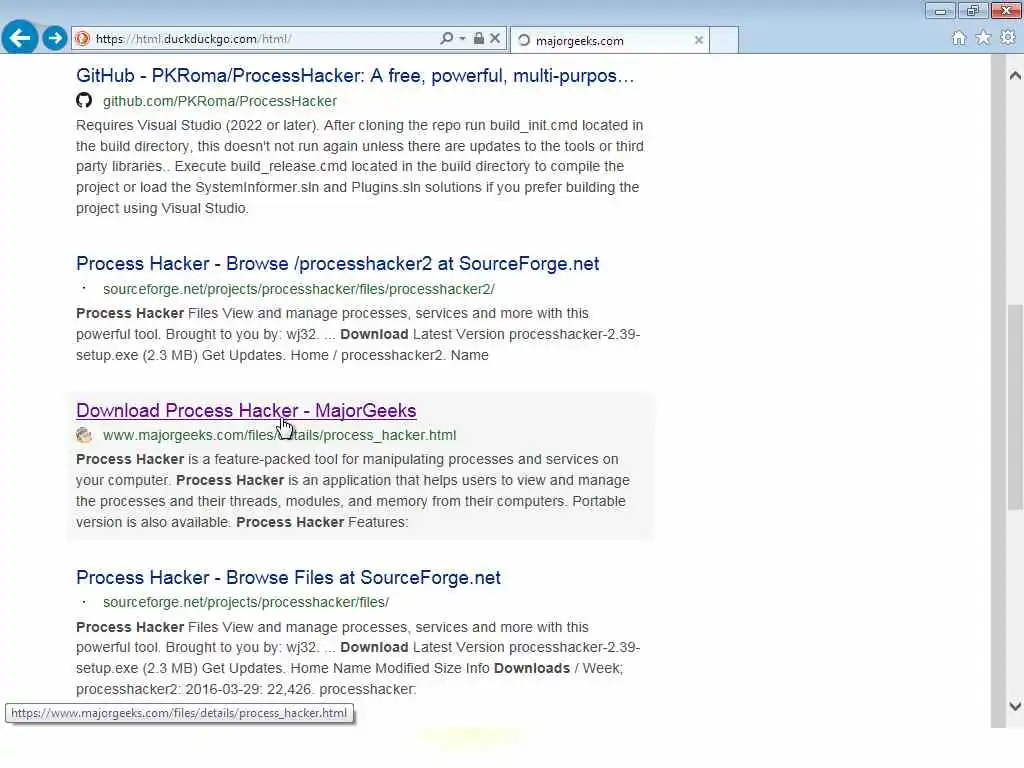This screenshot has height=768, width=1024.
Task: Open github.com/PKRoma/ProcessHacker URL link
Action: (219, 101)
